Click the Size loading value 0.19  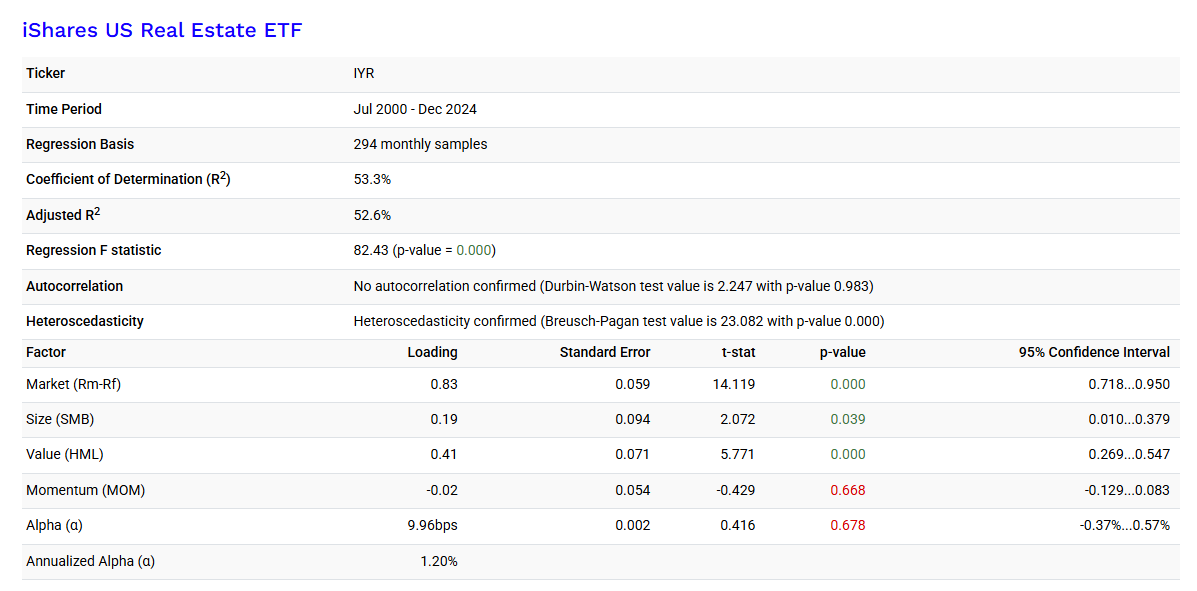[x=445, y=419]
